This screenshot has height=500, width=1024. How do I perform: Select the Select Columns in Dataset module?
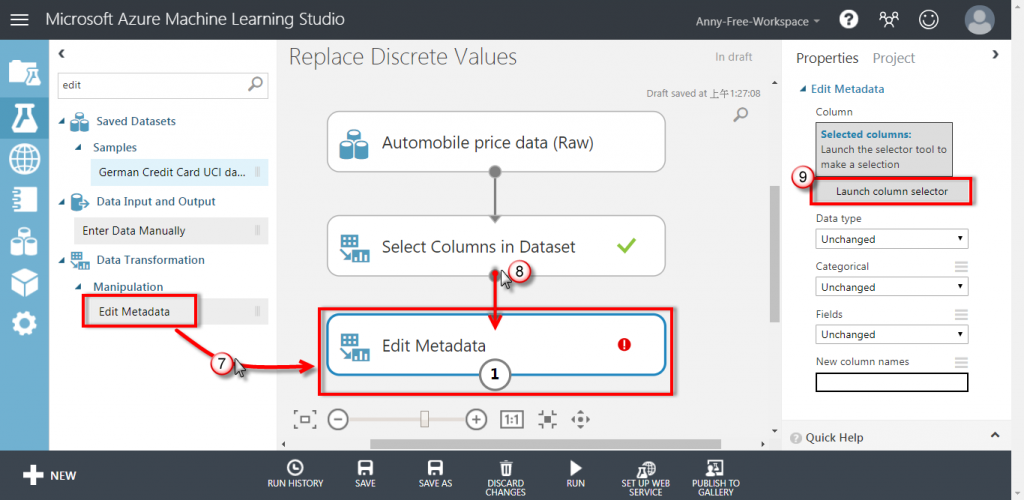(496, 245)
